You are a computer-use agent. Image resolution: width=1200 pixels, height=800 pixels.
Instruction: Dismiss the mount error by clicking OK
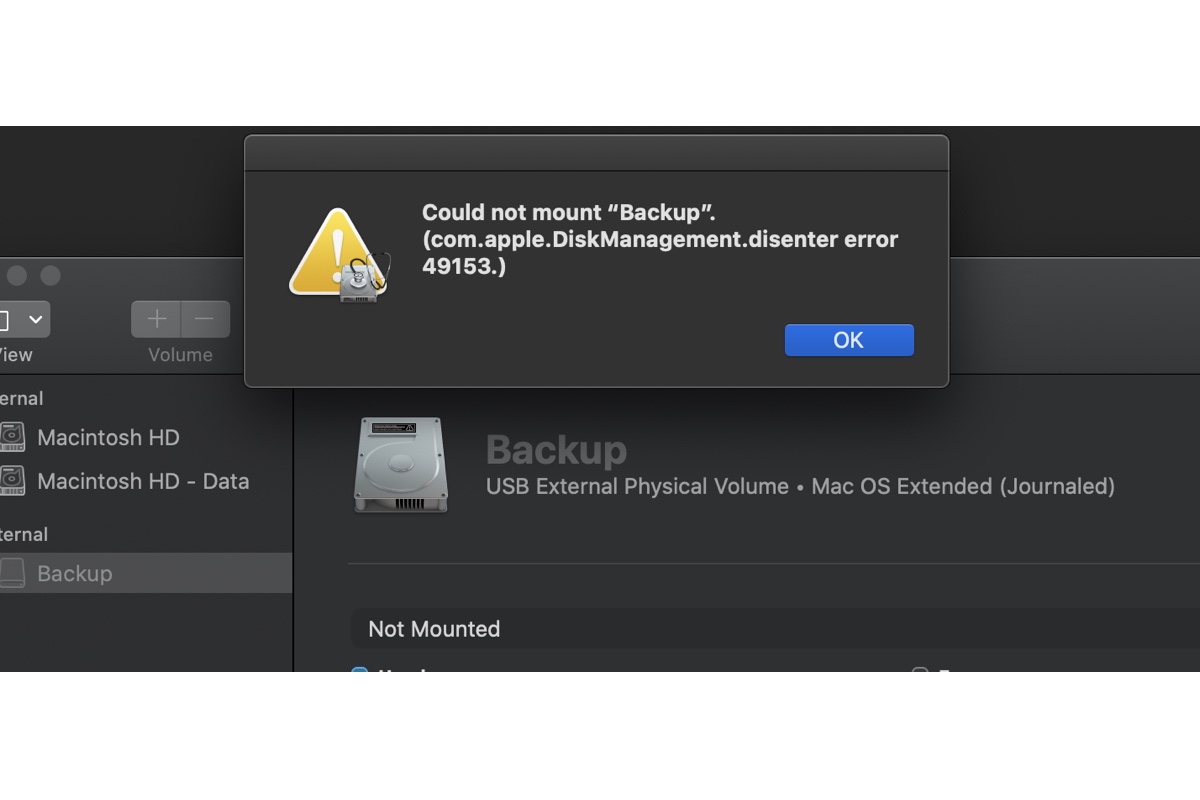[848, 340]
